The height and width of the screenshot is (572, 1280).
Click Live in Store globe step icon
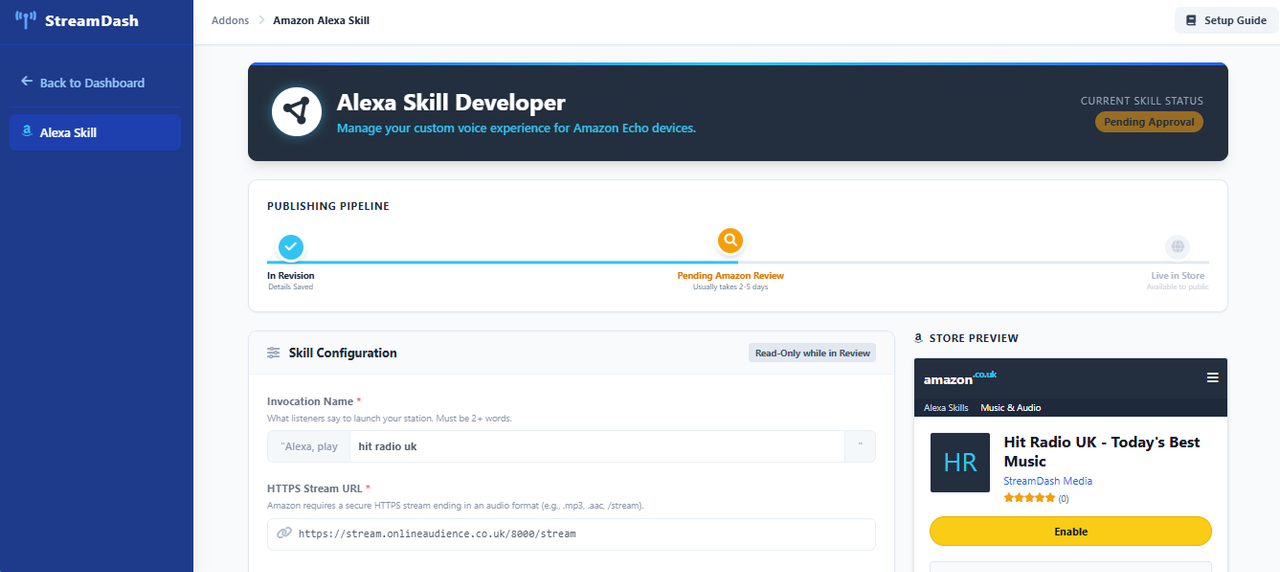click(x=1178, y=246)
